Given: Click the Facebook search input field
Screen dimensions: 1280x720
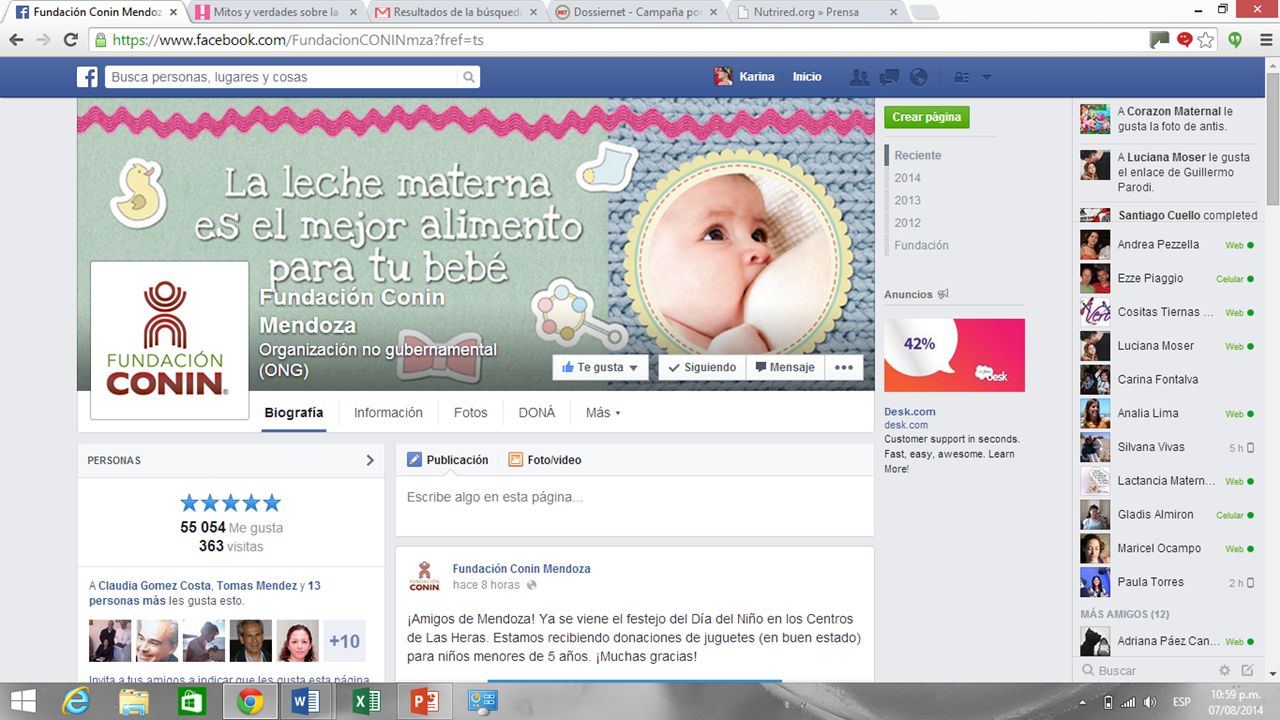Looking at the screenshot, I should click(282, 77).
